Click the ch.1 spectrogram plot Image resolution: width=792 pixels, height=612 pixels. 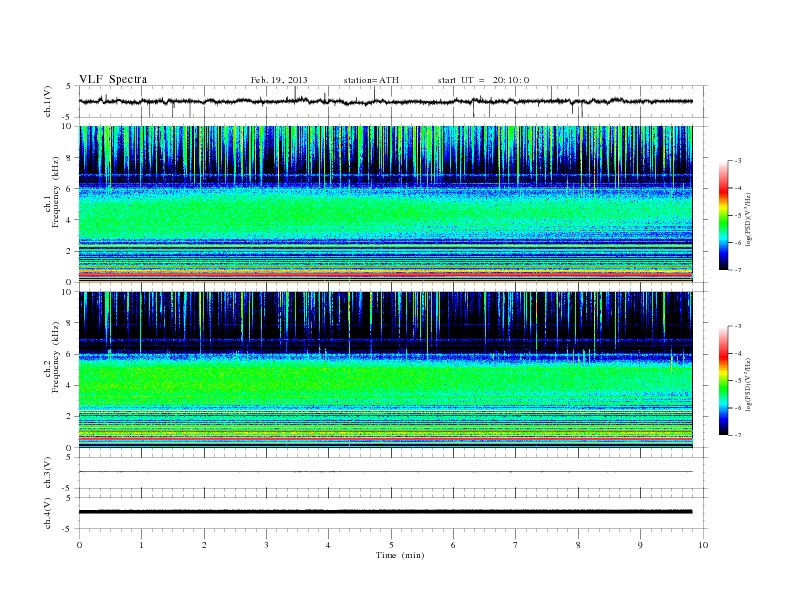point(385,204)
